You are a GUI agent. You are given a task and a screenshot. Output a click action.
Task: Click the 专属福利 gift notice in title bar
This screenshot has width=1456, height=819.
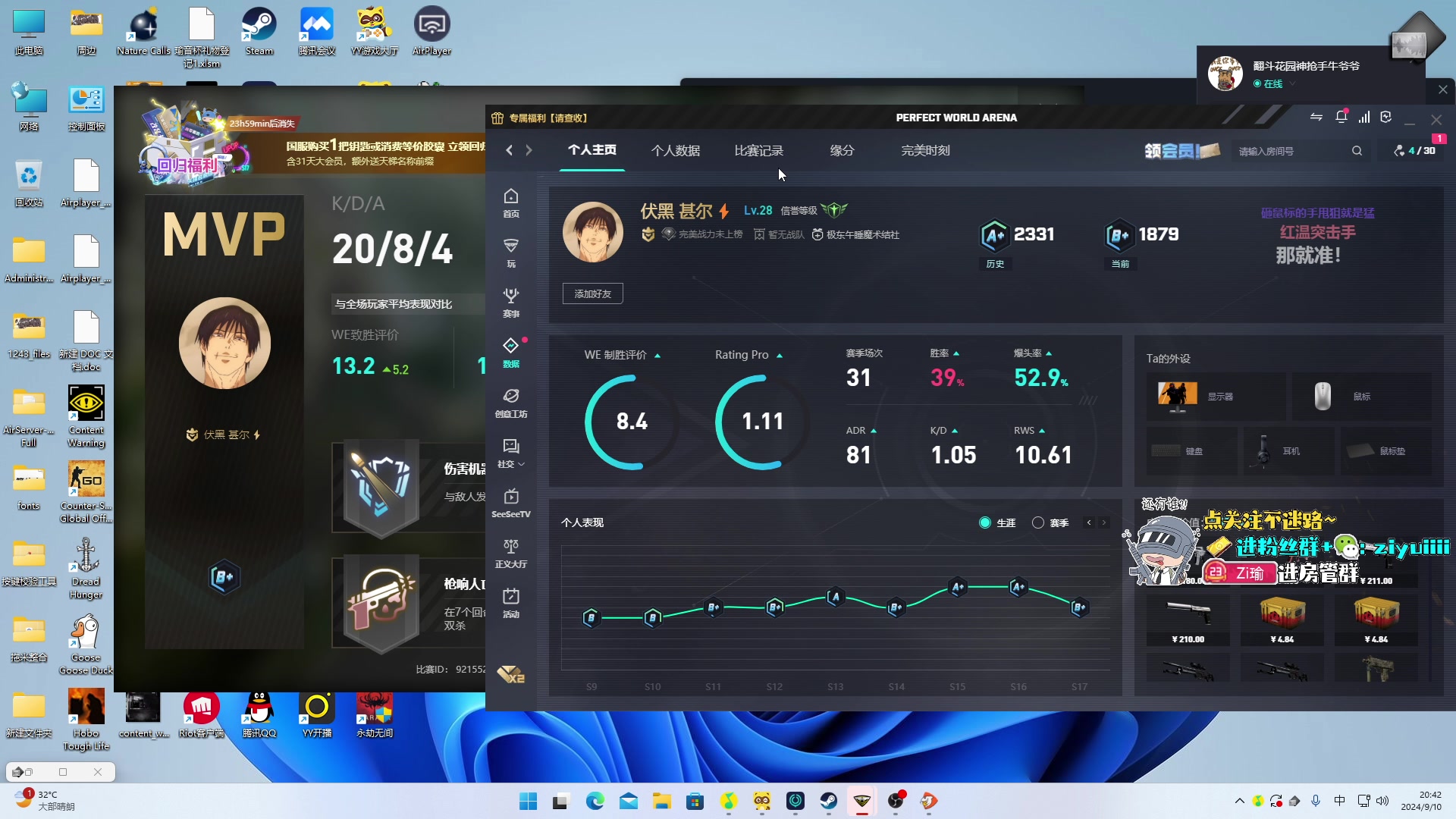(x=539, y=118)
